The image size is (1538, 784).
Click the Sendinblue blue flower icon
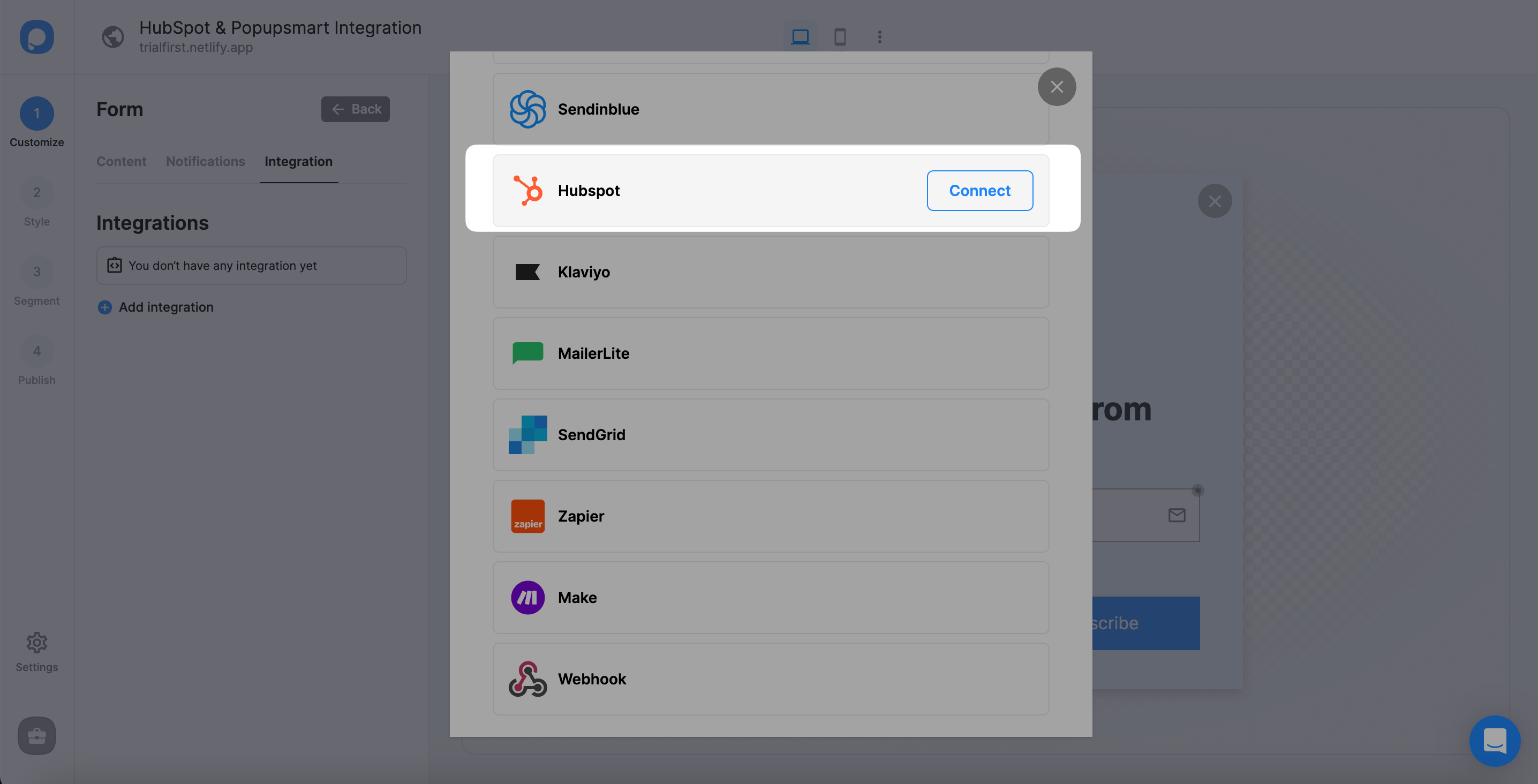[x=527, y=109]
